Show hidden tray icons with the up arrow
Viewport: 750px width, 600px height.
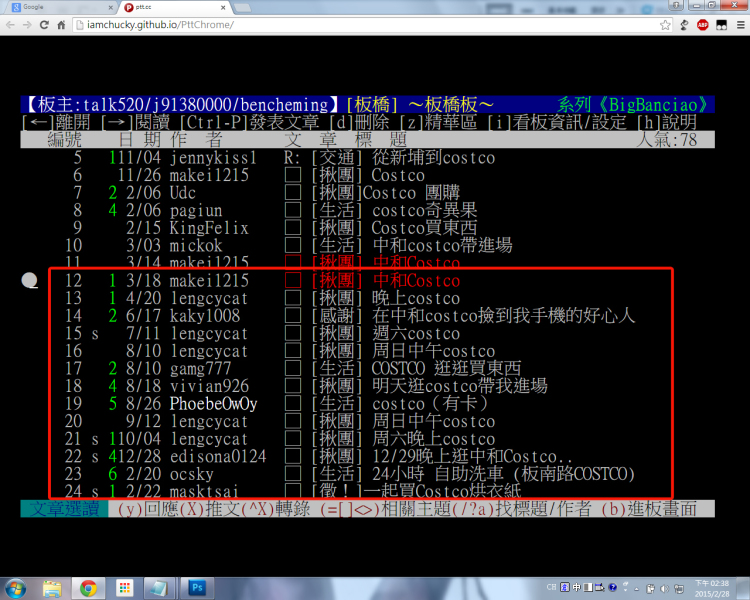click(x=637, y=589)
